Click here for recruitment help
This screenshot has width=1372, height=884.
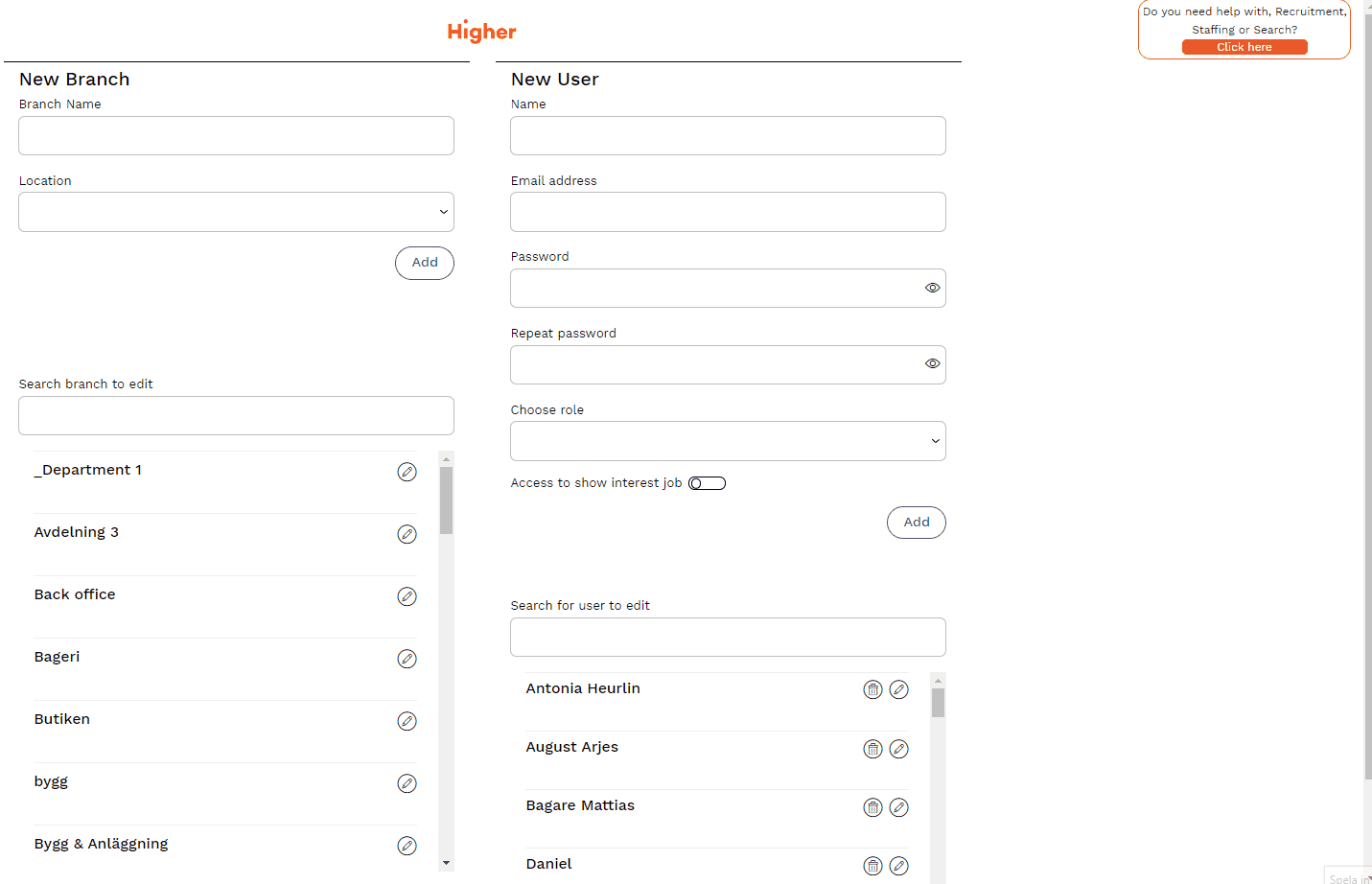pos(1244,47)
